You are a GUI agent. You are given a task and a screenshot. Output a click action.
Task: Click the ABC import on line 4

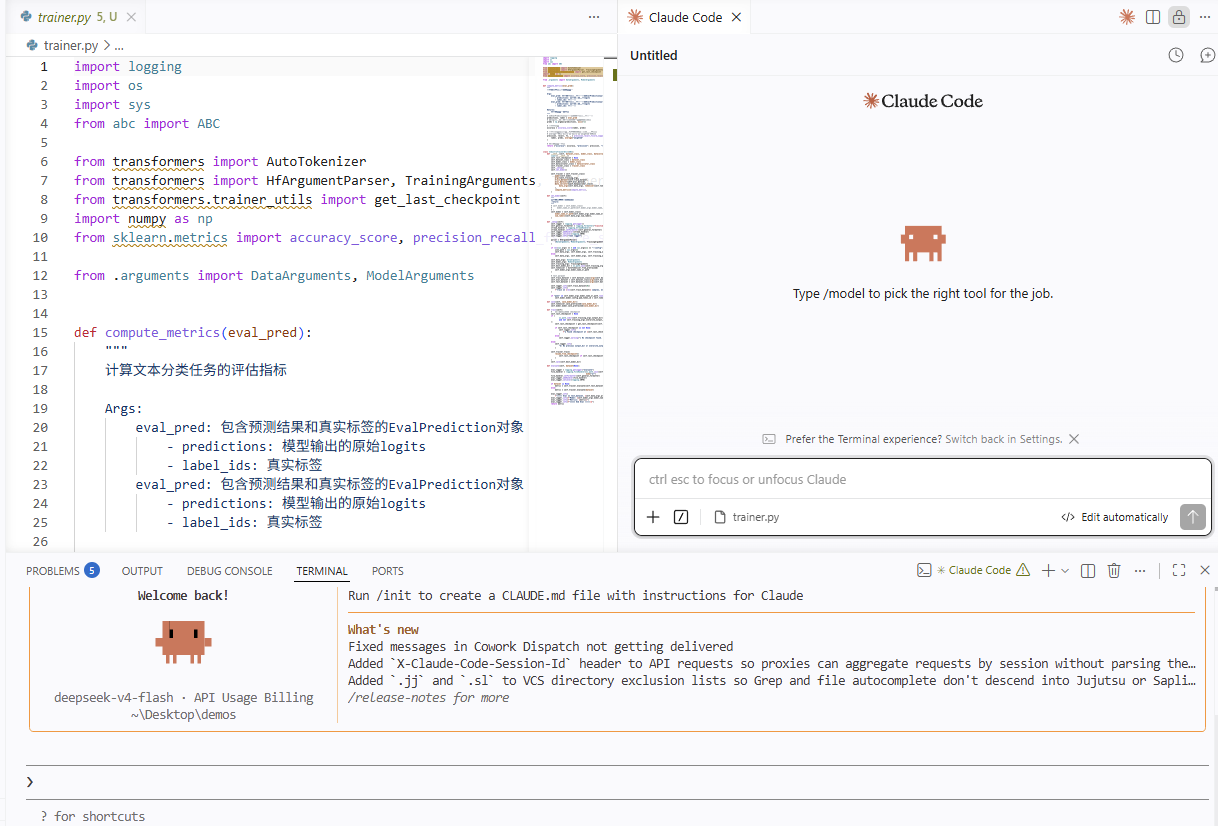(x=208, y=123)
